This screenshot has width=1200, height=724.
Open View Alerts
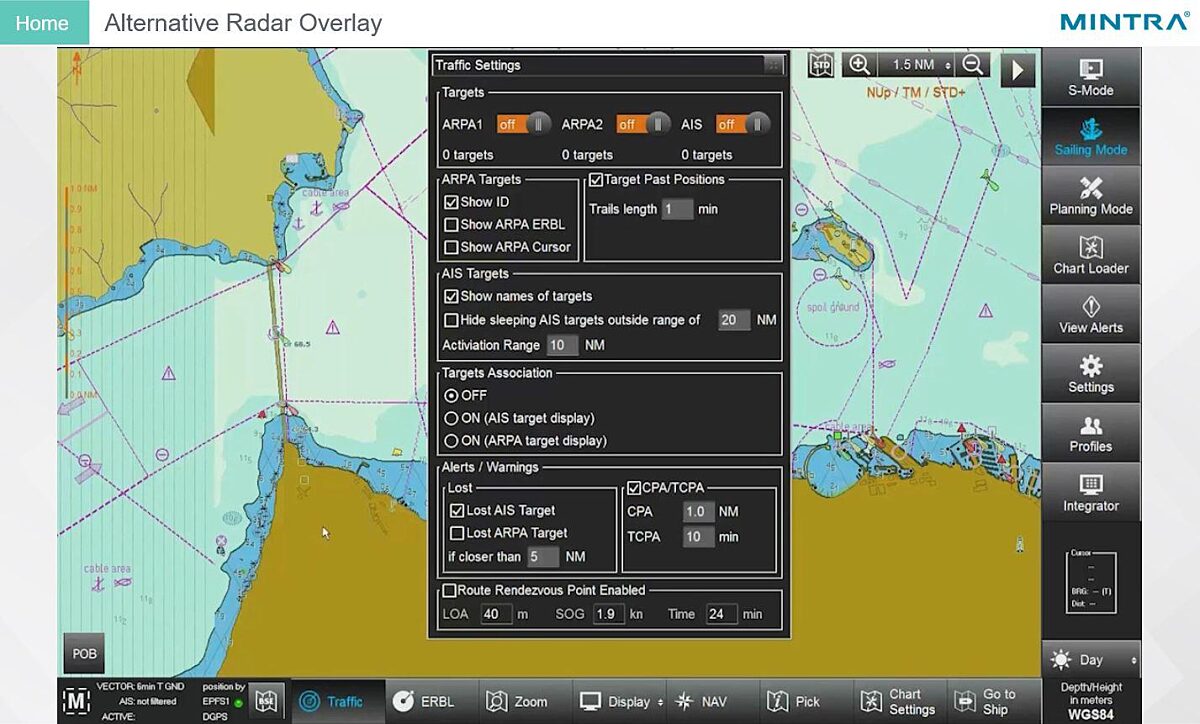[1090, 314]
